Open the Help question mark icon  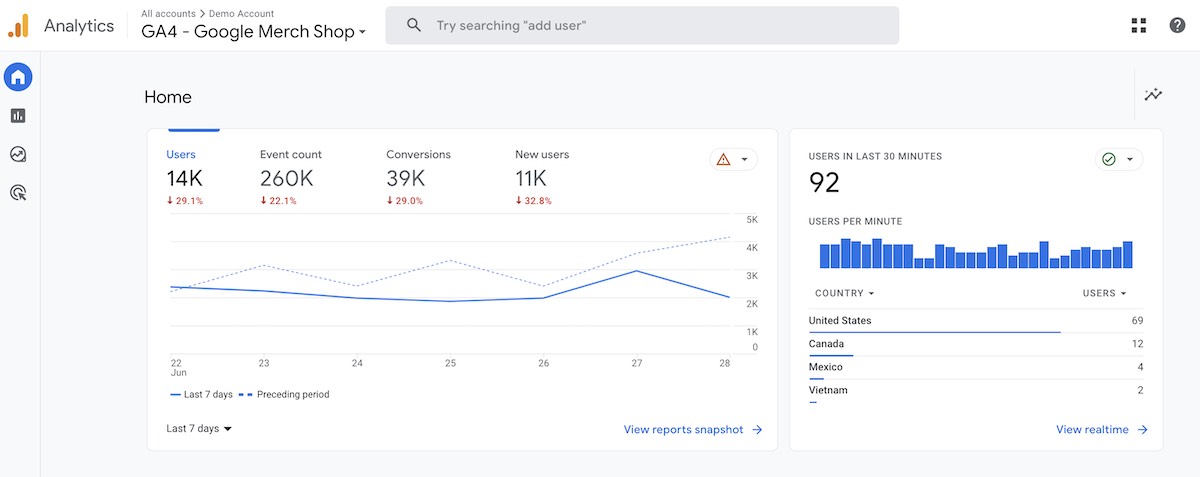pyautogui.click(x=1177, y=26)
